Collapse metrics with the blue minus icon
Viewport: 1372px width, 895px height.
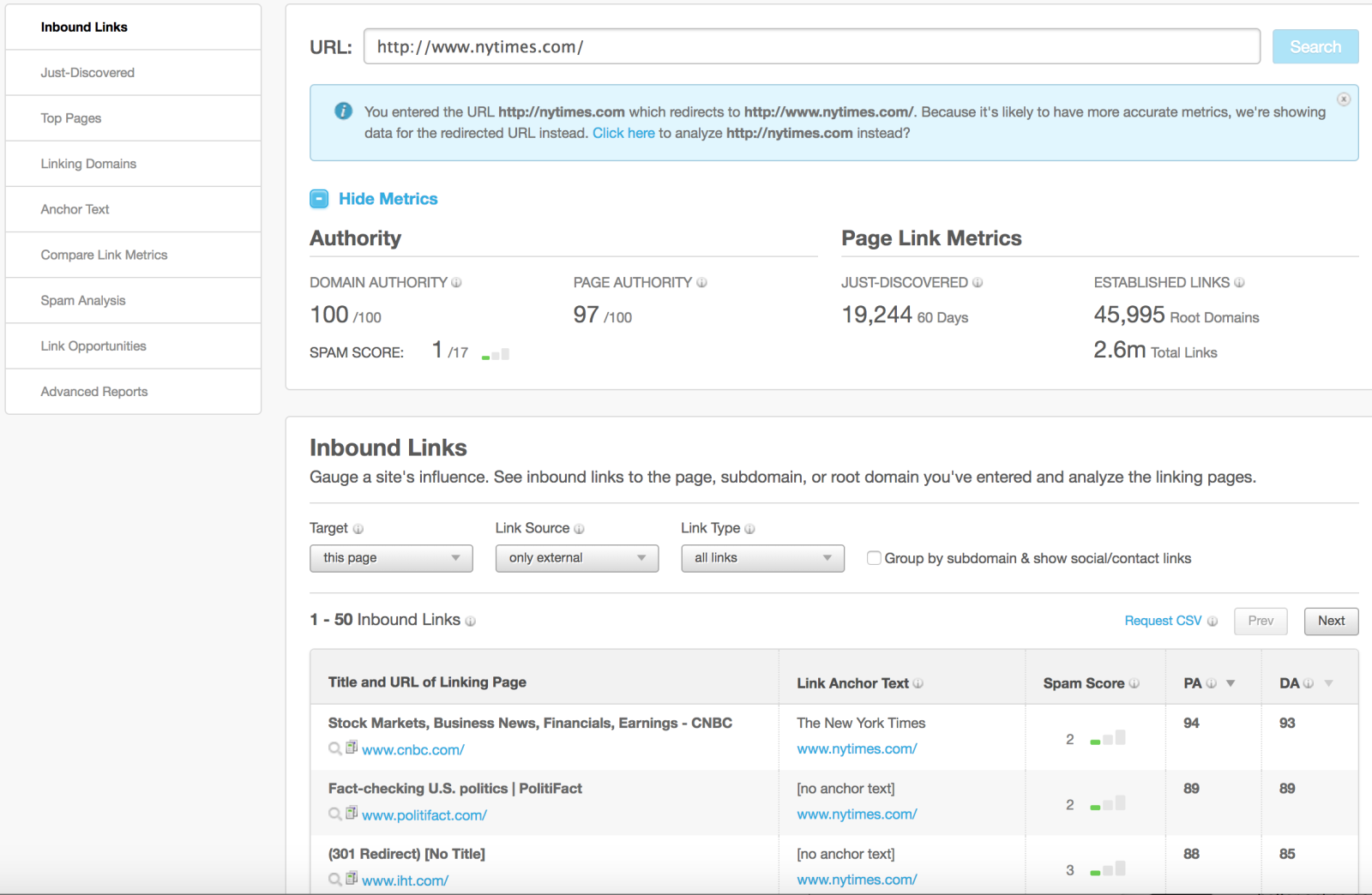tap(319, 199)
